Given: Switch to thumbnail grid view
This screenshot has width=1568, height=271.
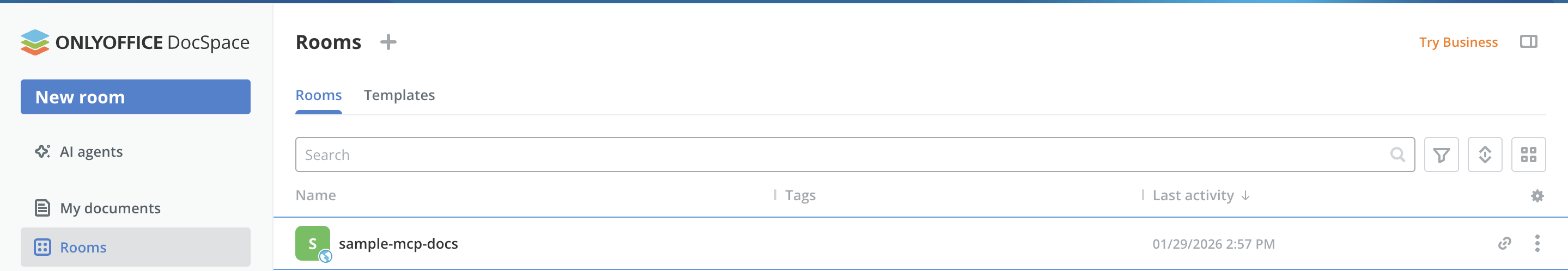Looking at the screenshot, I should pos(1528,155).
